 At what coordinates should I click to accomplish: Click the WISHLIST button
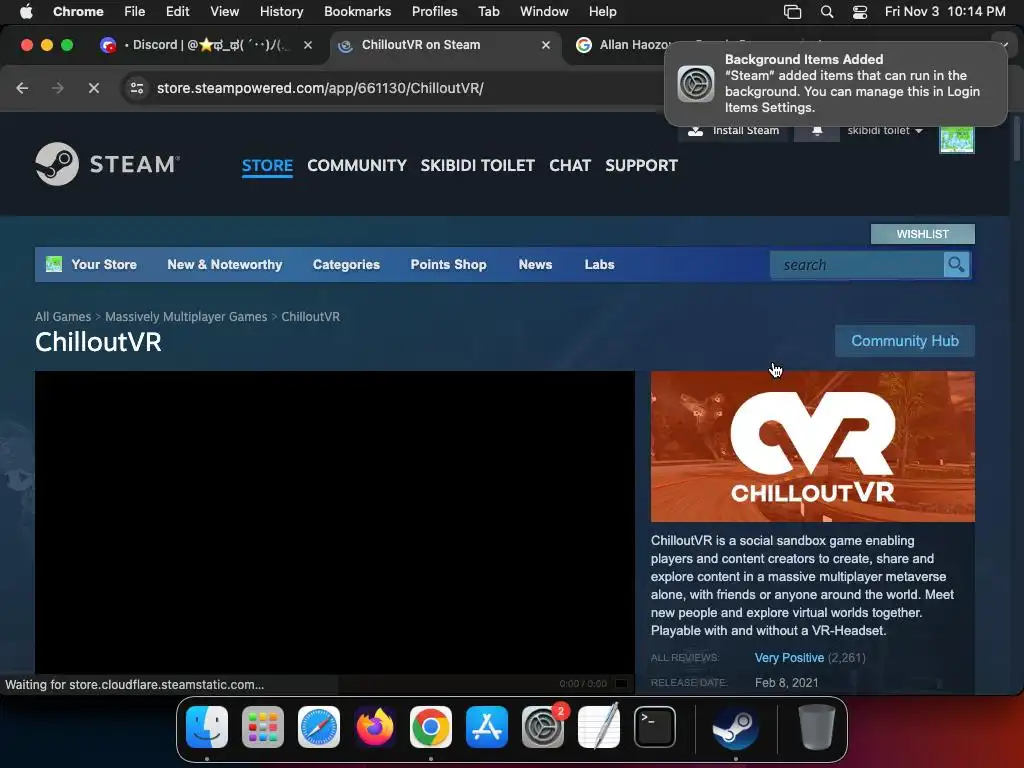[x=922, y=234]
